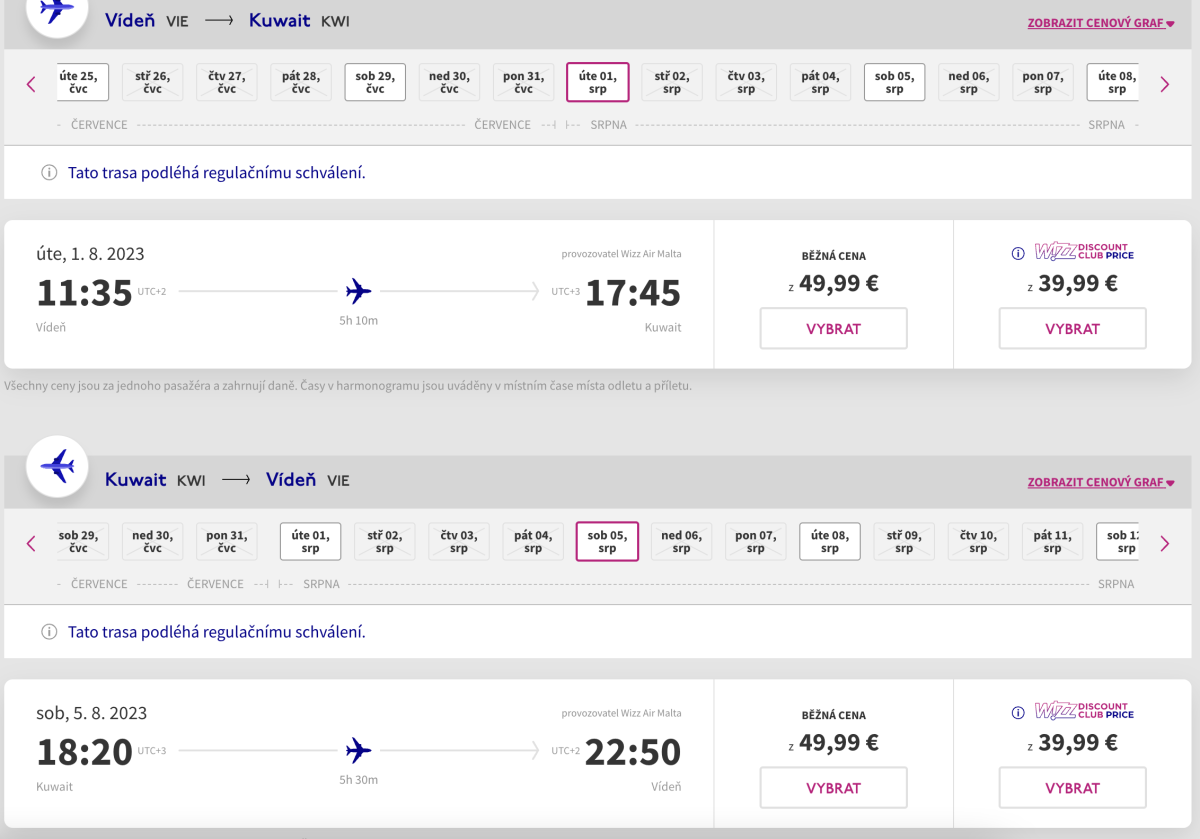Select outbound date sob 29, čvc
Screen dimensions: 1200x839
[375, 82]
